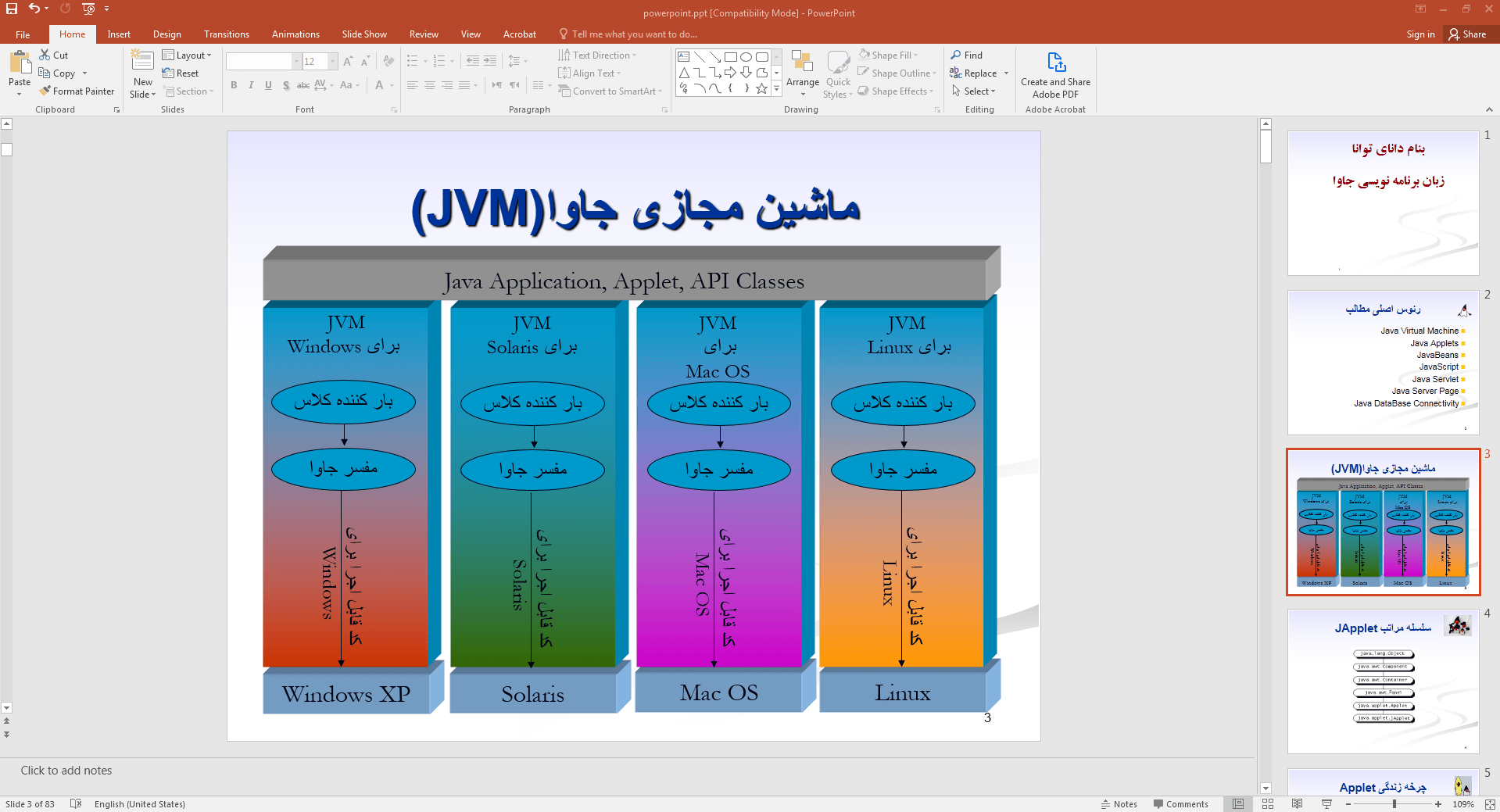Click the Arrange icon
The width and height of the screenshot is (1500, 812).
(802, 62)
